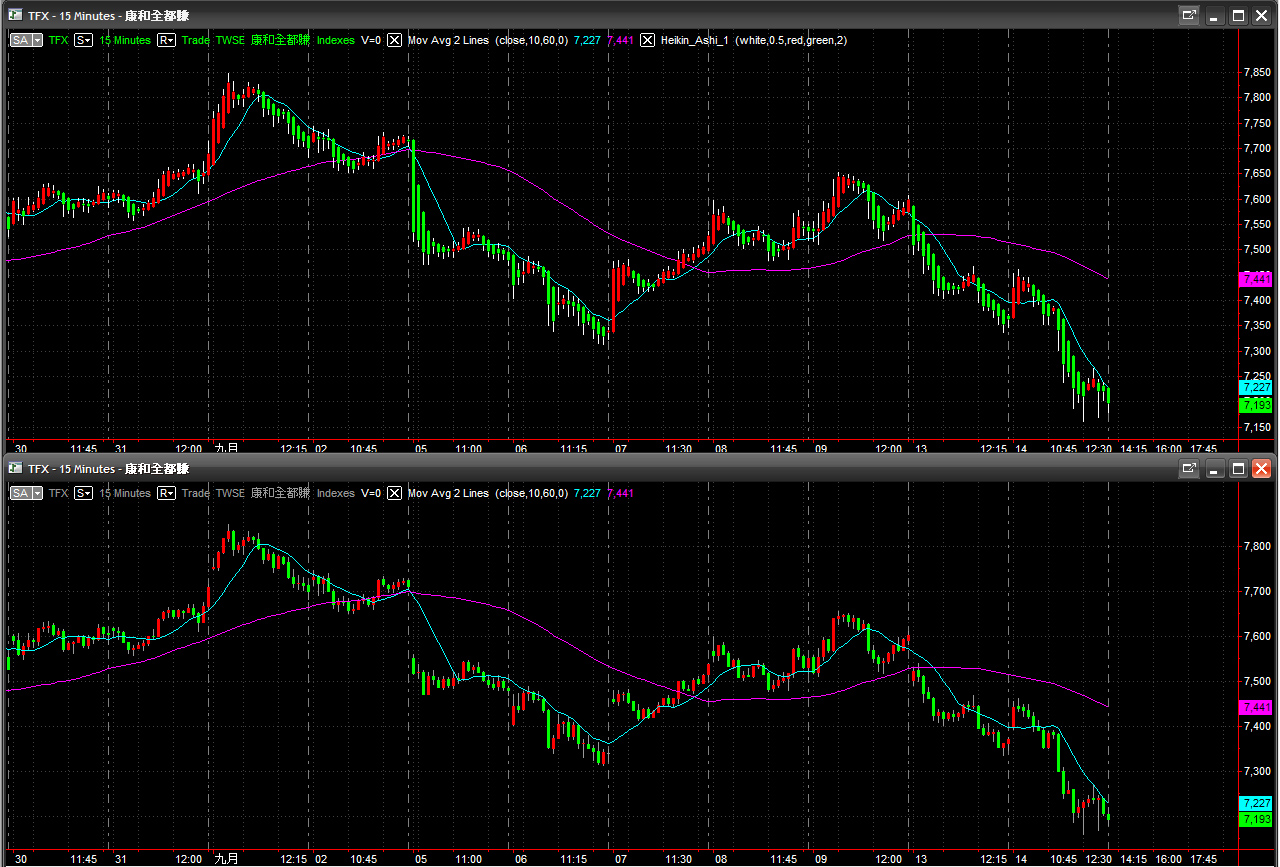Toggle Mov Avg 2 Lines checkbox in lower chart
Image resolution: width=1280 pixels, height=867 pixels.
[x=395, y=493]
